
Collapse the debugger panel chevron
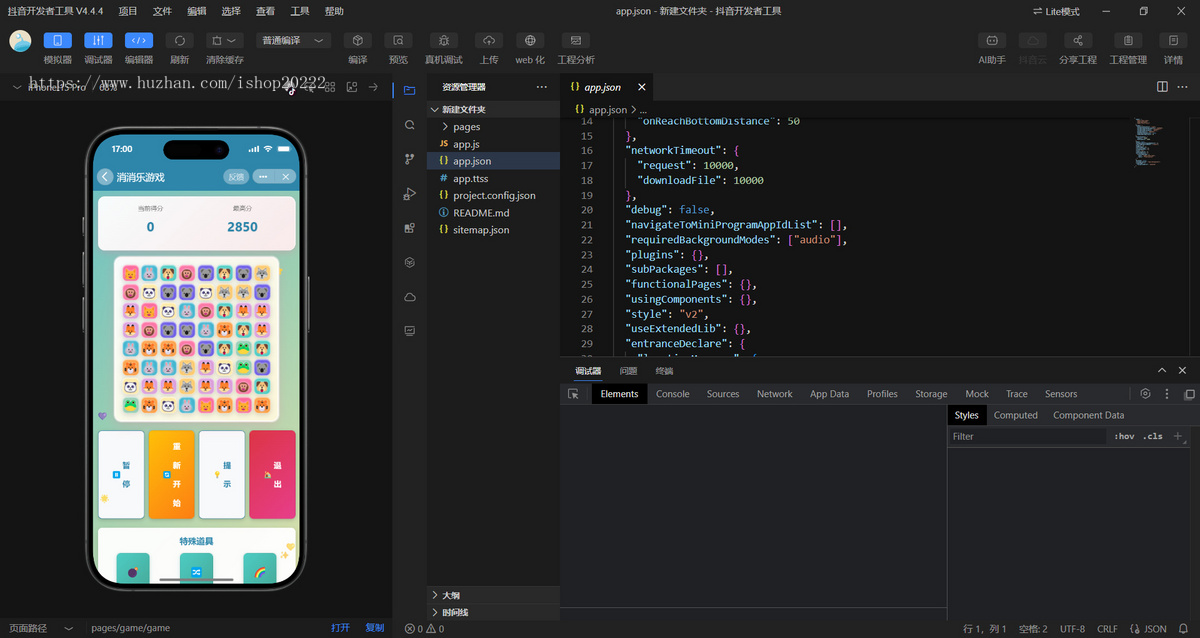coord(1162,370)
